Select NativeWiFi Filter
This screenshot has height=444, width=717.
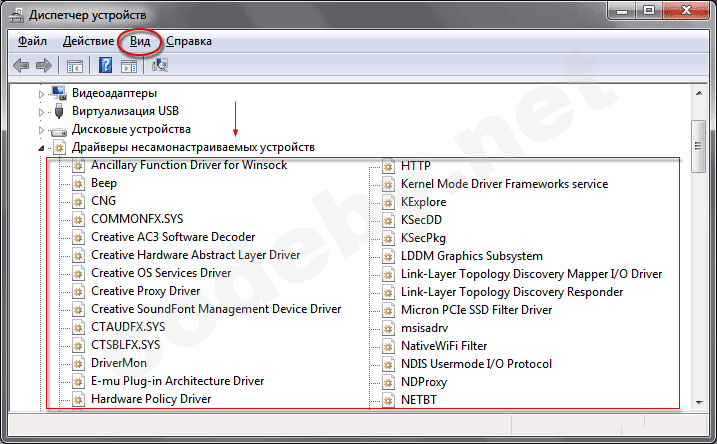[444, 346]
